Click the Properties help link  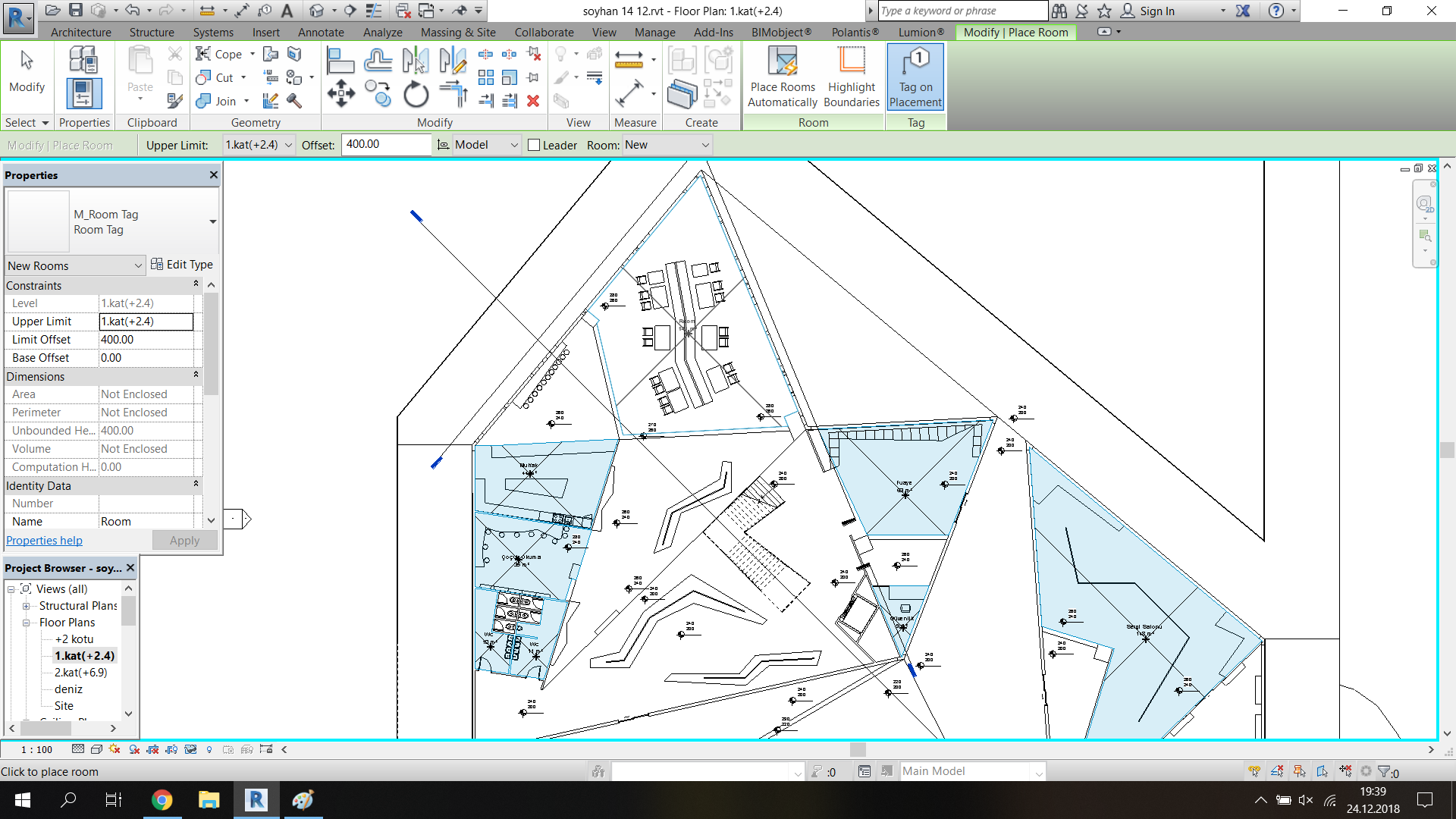pyautogui.click(x=45, y=540)
